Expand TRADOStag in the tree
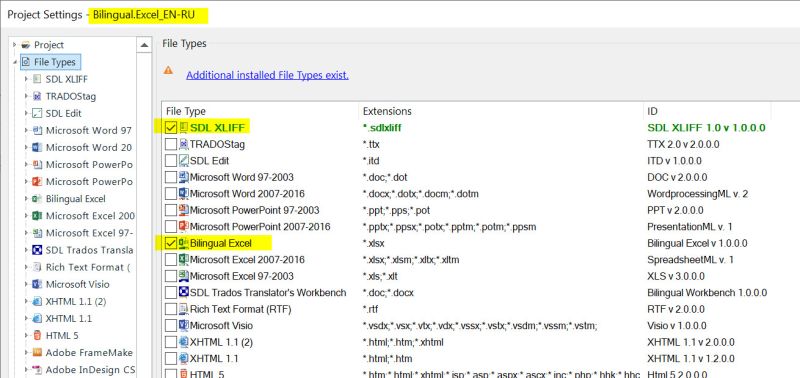This screenshot has height=378, width=800. point(26,96)
